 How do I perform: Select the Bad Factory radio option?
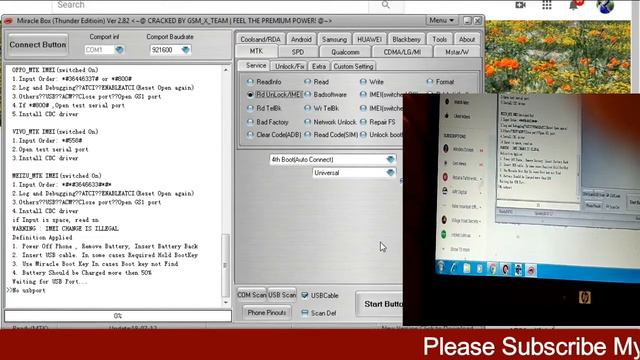tap(267, 122)
